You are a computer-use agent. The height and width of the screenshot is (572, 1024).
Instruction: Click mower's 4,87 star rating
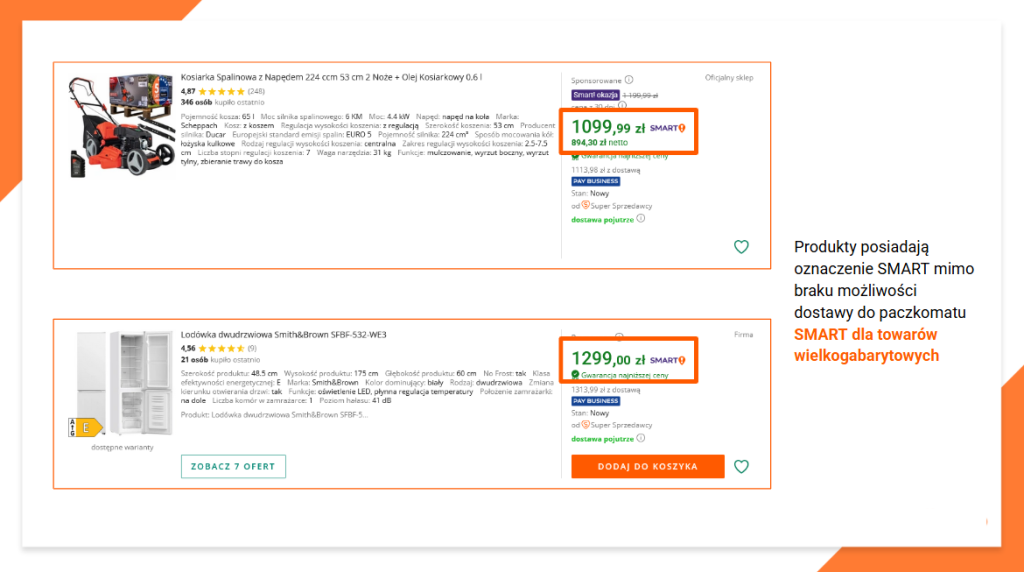215,91
